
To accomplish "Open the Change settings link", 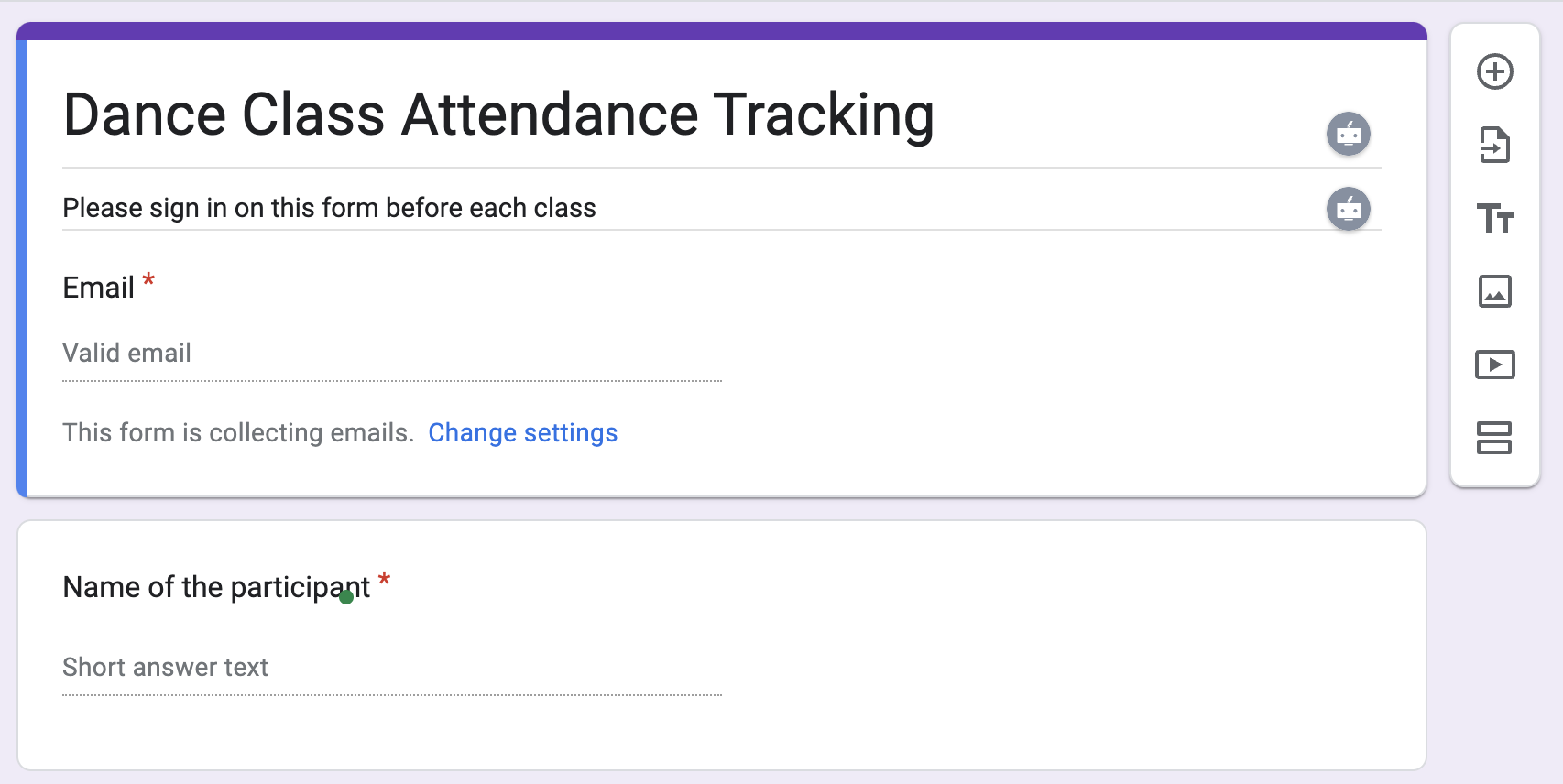I will 523,432.
